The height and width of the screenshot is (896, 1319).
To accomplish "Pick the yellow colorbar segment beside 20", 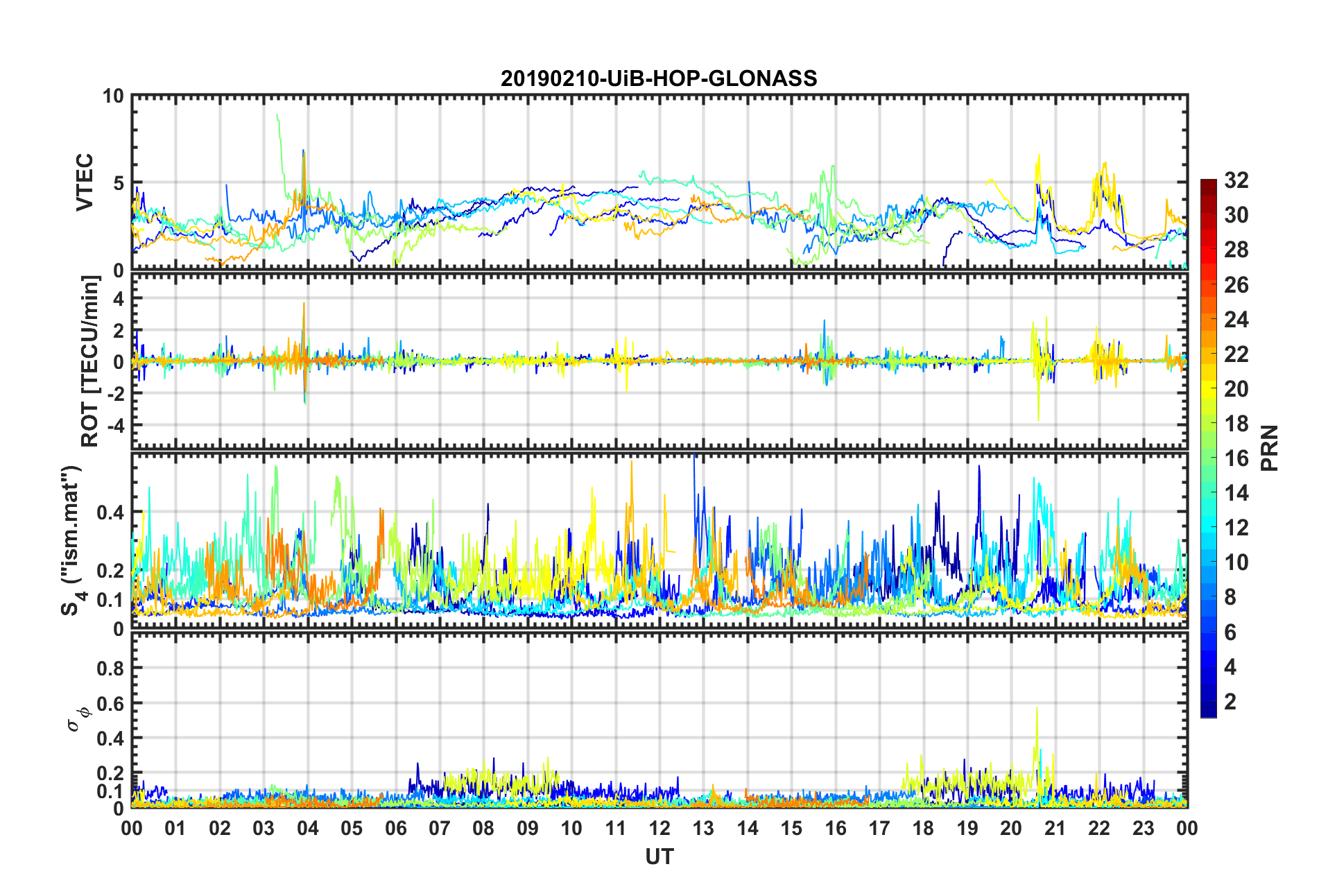I will (1209, 389).
